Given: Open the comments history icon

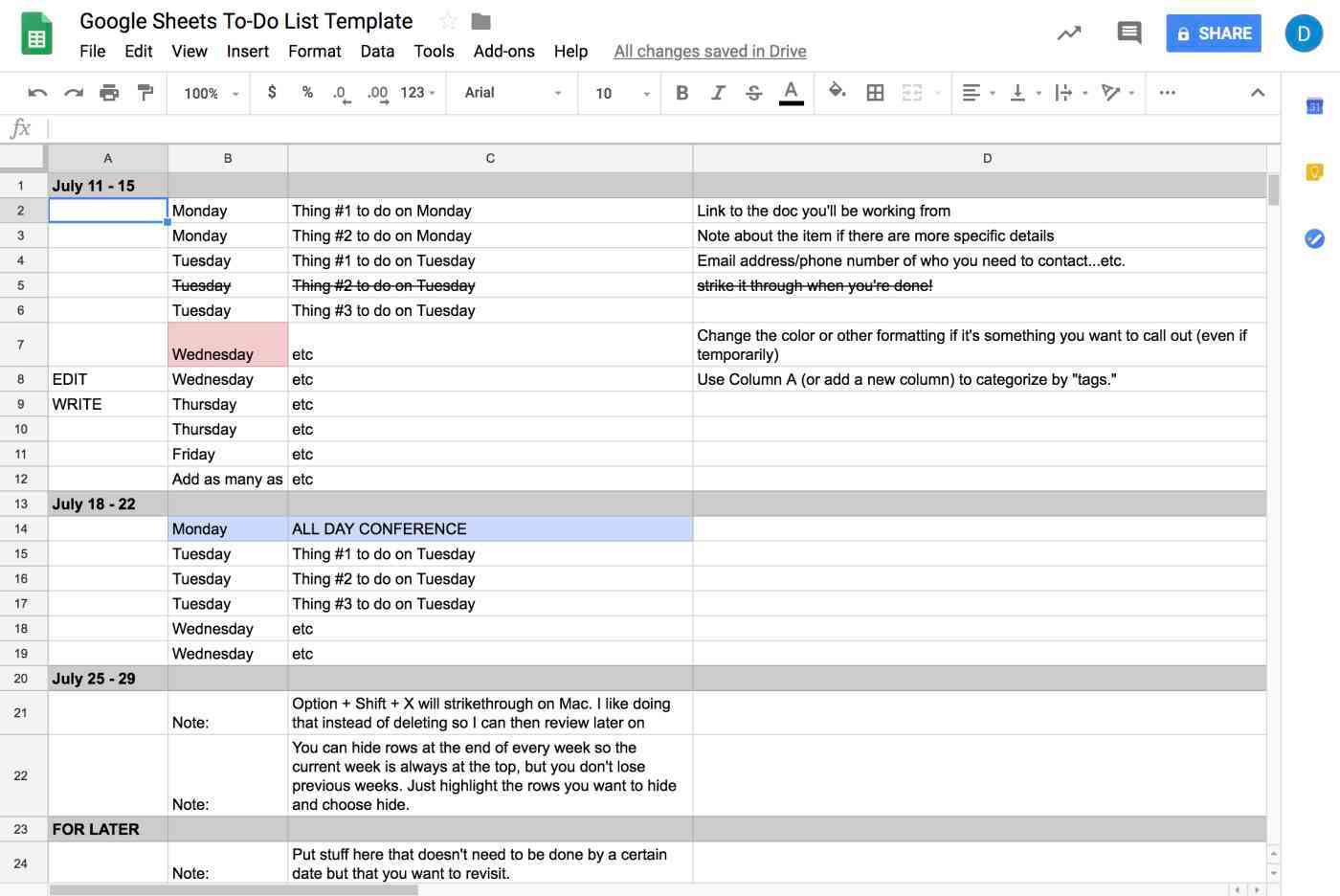Looking at the screenshot, I should pyautogui.click(x=1129, y=33).
